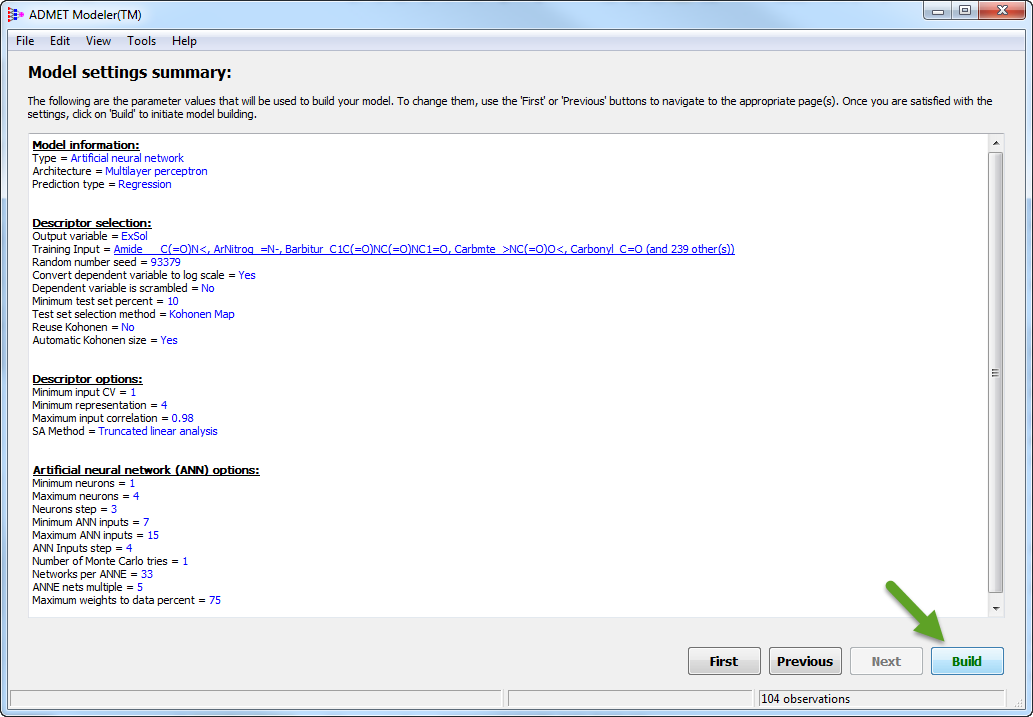This screenshot has height=717, width=1033.
Task: Go back with the Previous button
Action: click(805, 661)
